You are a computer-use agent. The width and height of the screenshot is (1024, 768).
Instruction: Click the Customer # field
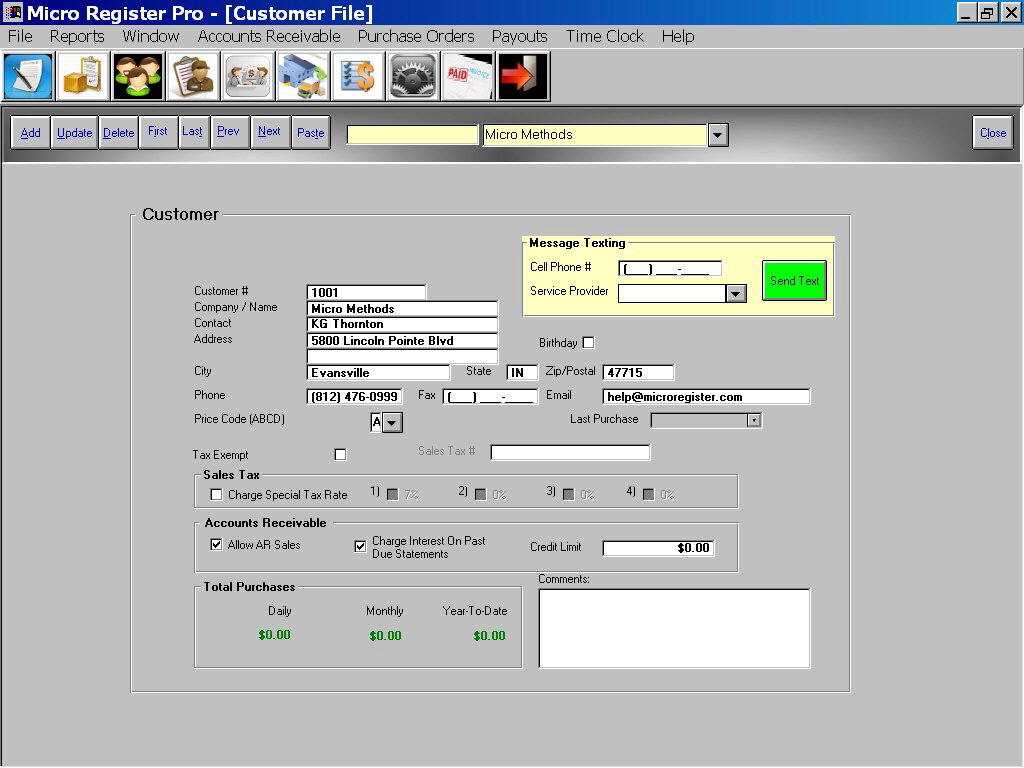coord(366,292)
